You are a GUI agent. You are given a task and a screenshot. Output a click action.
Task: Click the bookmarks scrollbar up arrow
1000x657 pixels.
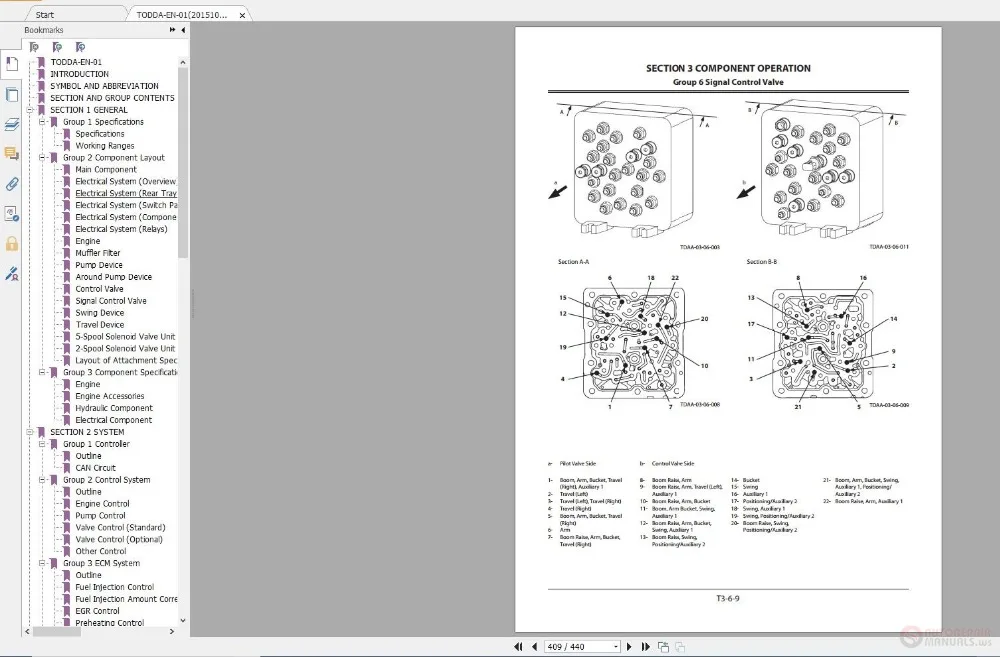(183, 63)
